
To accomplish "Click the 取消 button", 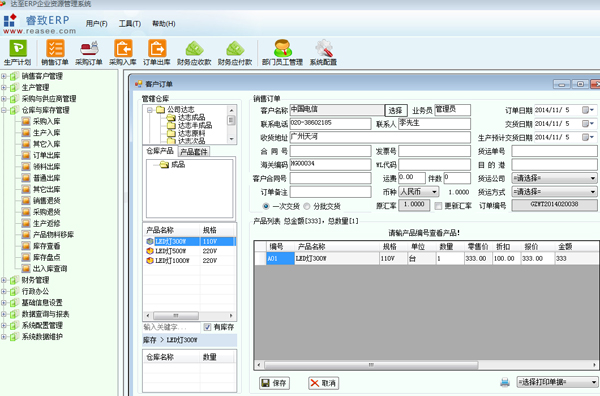I will 323,383.
